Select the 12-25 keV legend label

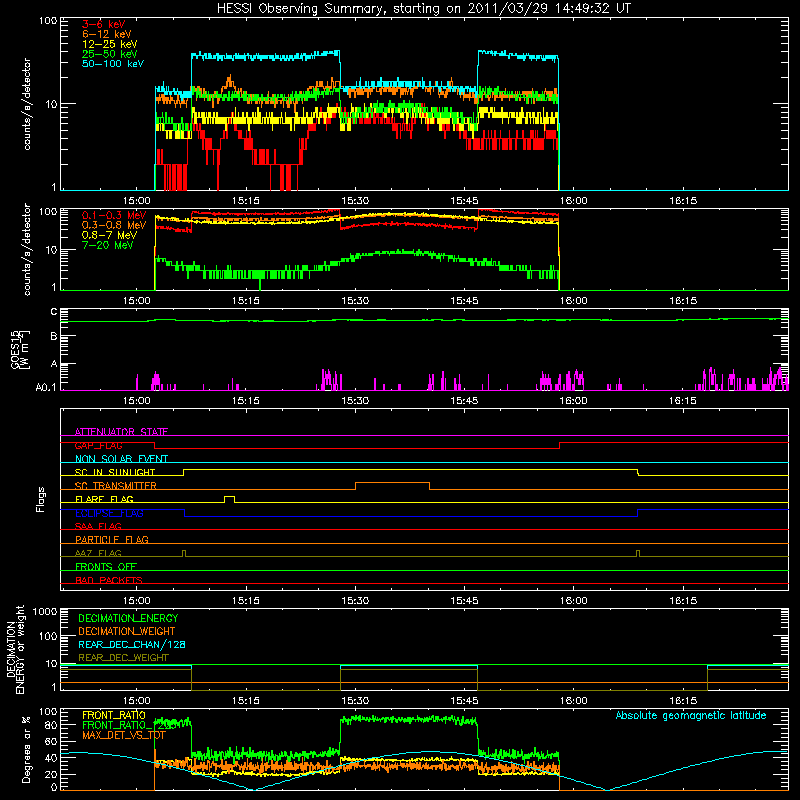click(110, 44)
